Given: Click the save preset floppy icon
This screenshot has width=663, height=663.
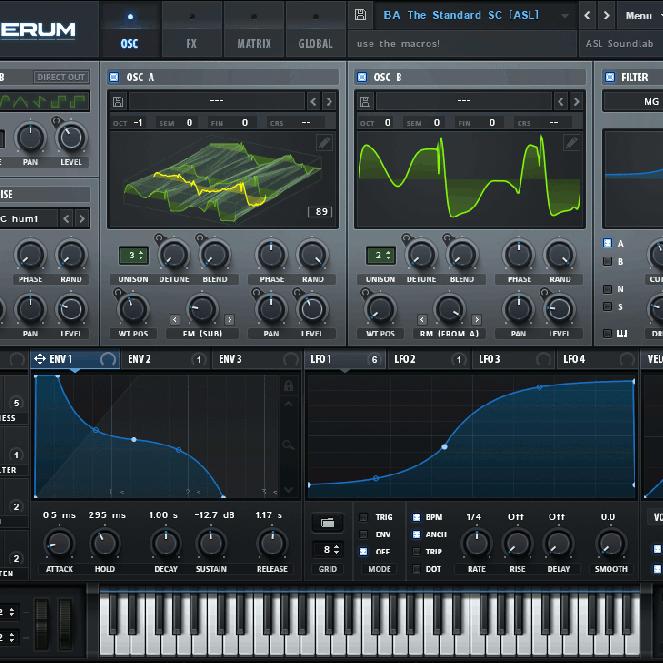Looking at the screenshot, I should tap(360, 15).
